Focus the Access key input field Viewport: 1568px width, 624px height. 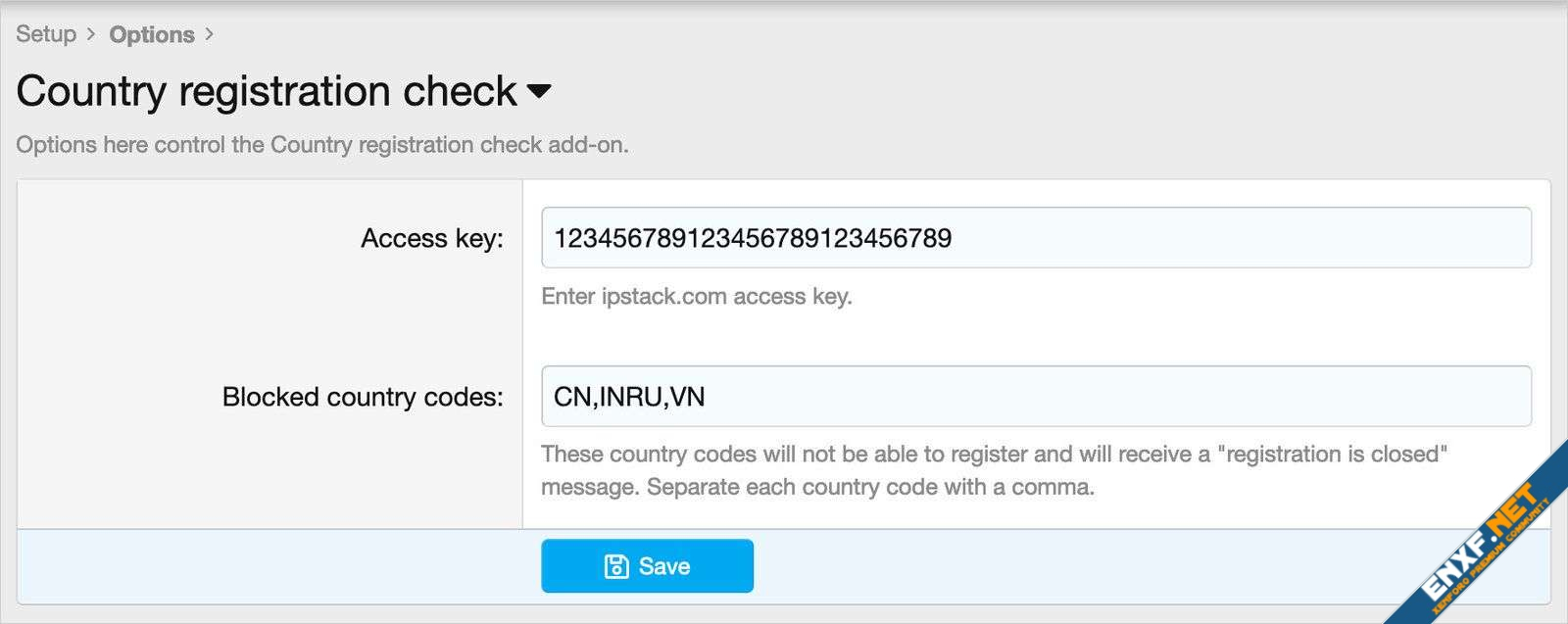(x=1036, y=238)
